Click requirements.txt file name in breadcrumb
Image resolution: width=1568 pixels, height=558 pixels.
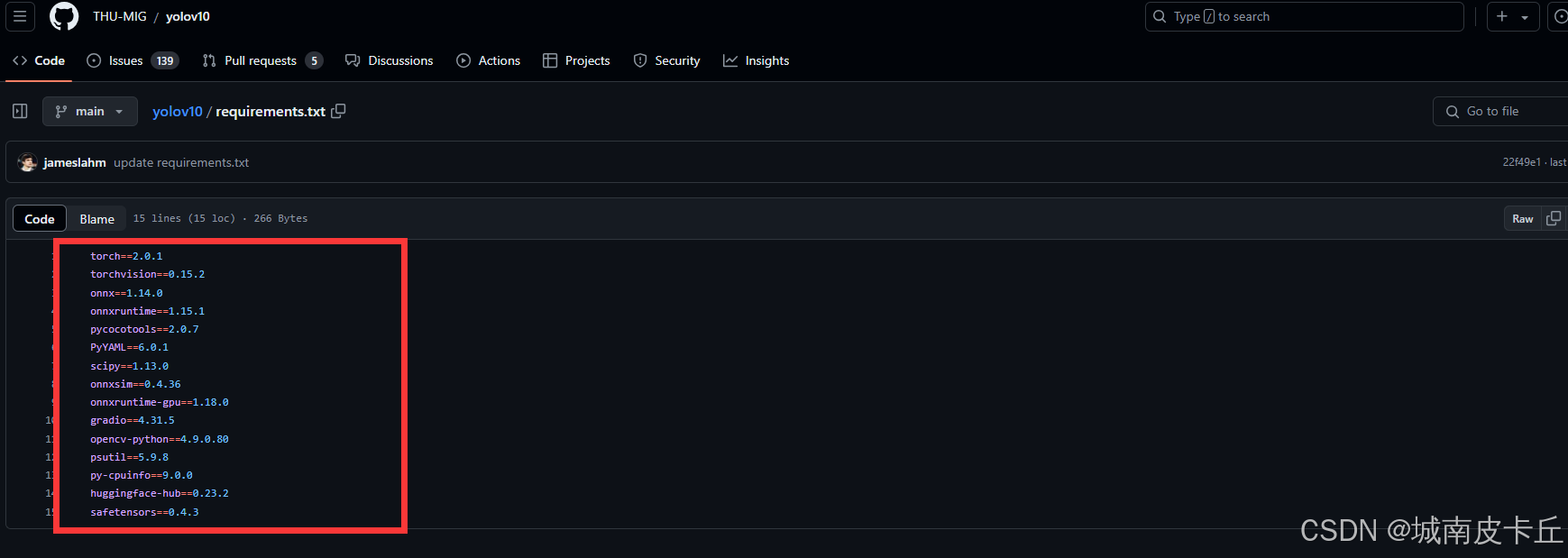271,112
